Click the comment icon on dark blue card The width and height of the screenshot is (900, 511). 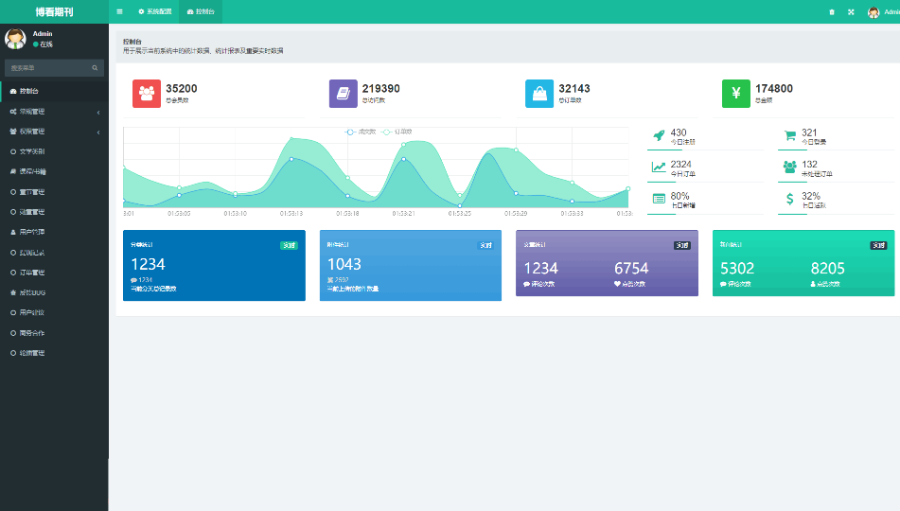coord(134,280)
